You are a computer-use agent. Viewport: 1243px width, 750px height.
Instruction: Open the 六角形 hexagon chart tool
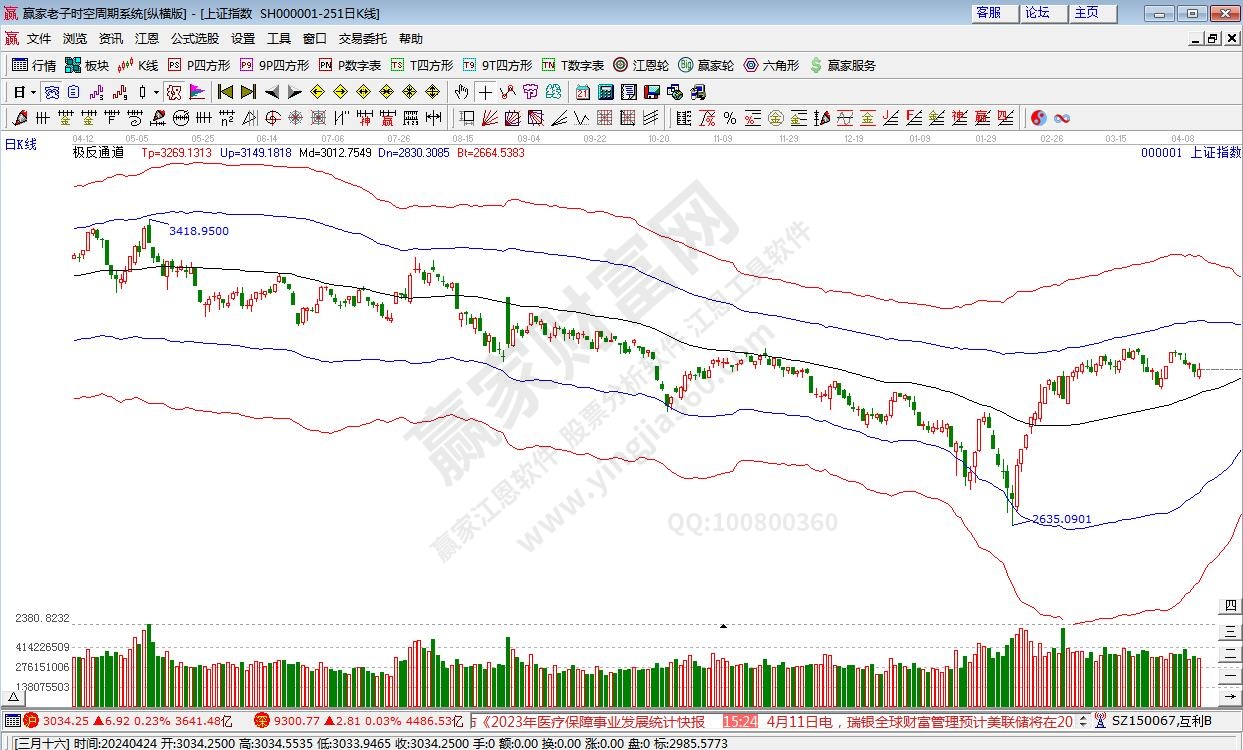point(771,65)
